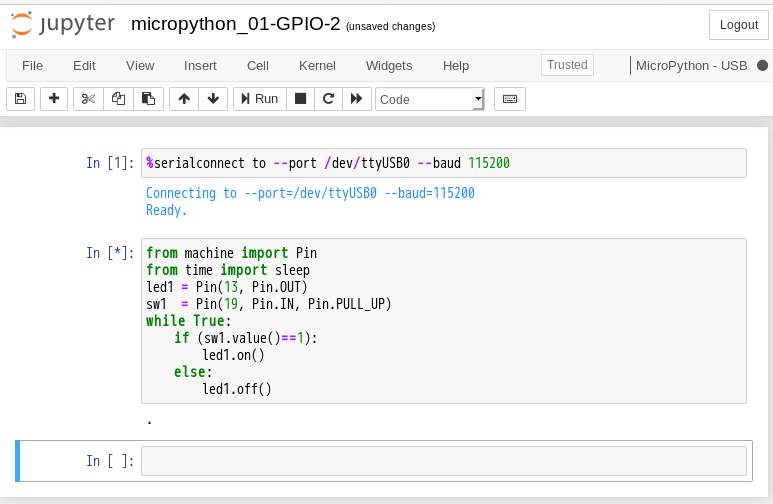Interrupt the kernel with stop icon
The width and height of the screenshot is (773, 504).
299,99
